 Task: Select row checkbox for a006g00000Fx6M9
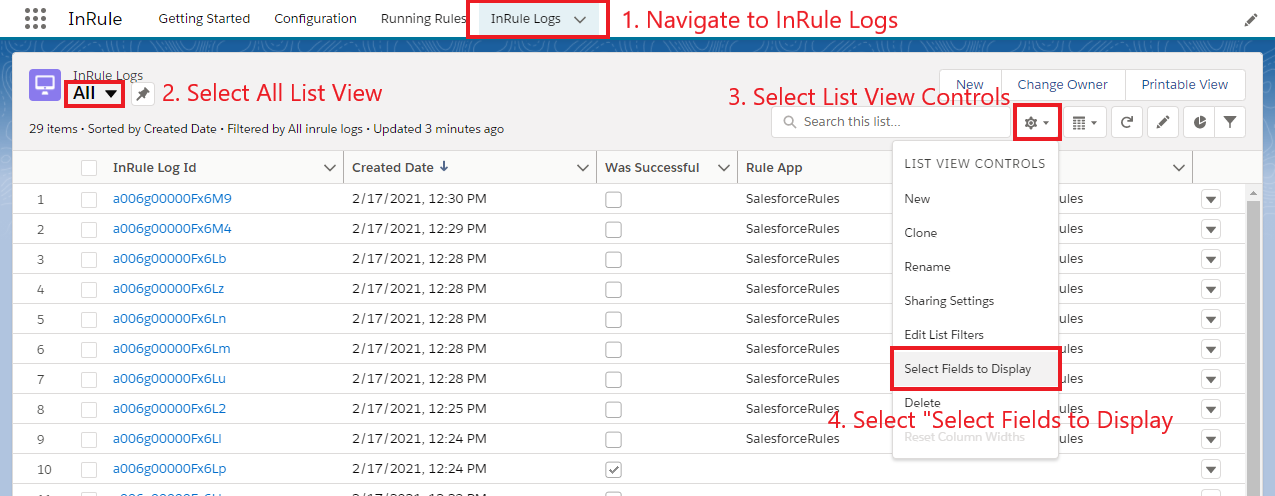[89, 199]
